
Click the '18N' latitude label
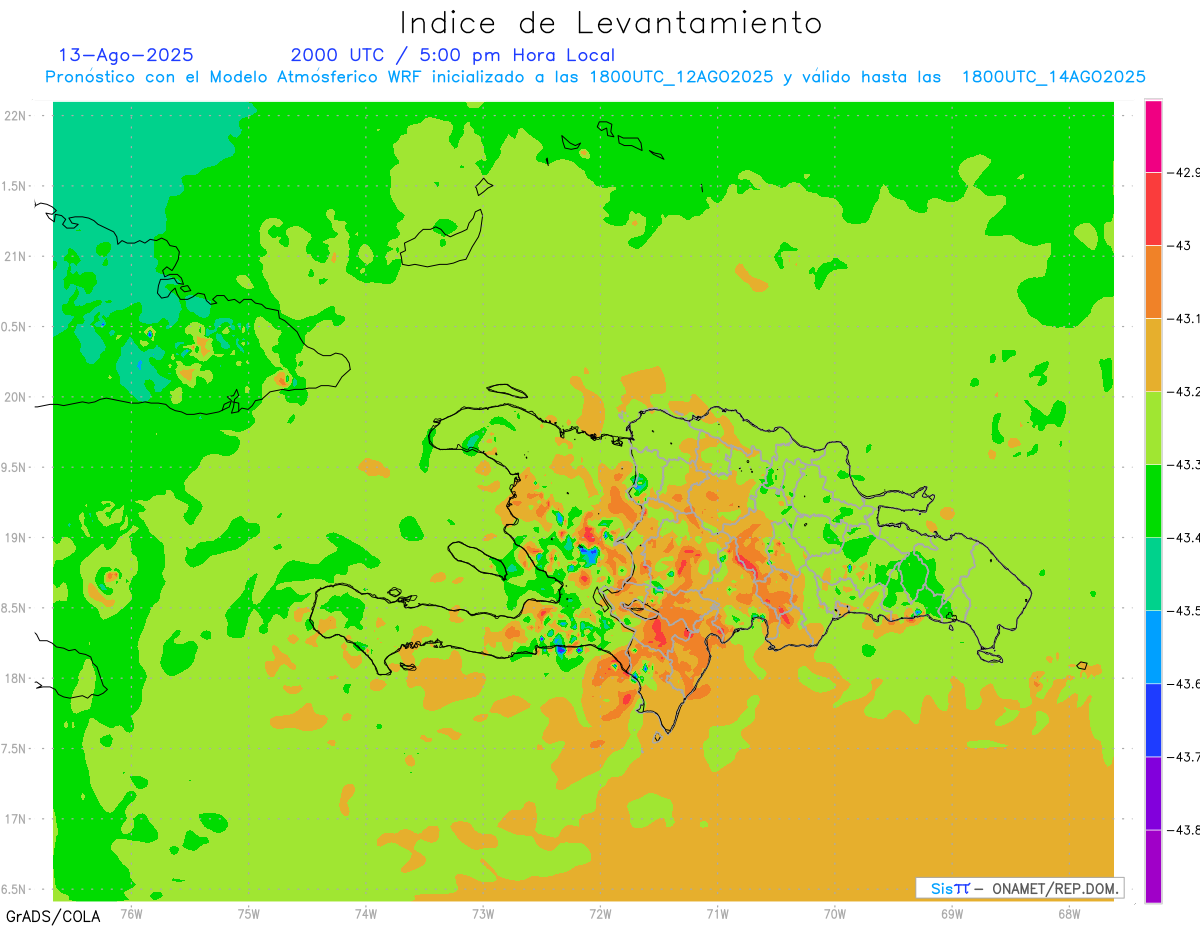(x=16, y=678)
